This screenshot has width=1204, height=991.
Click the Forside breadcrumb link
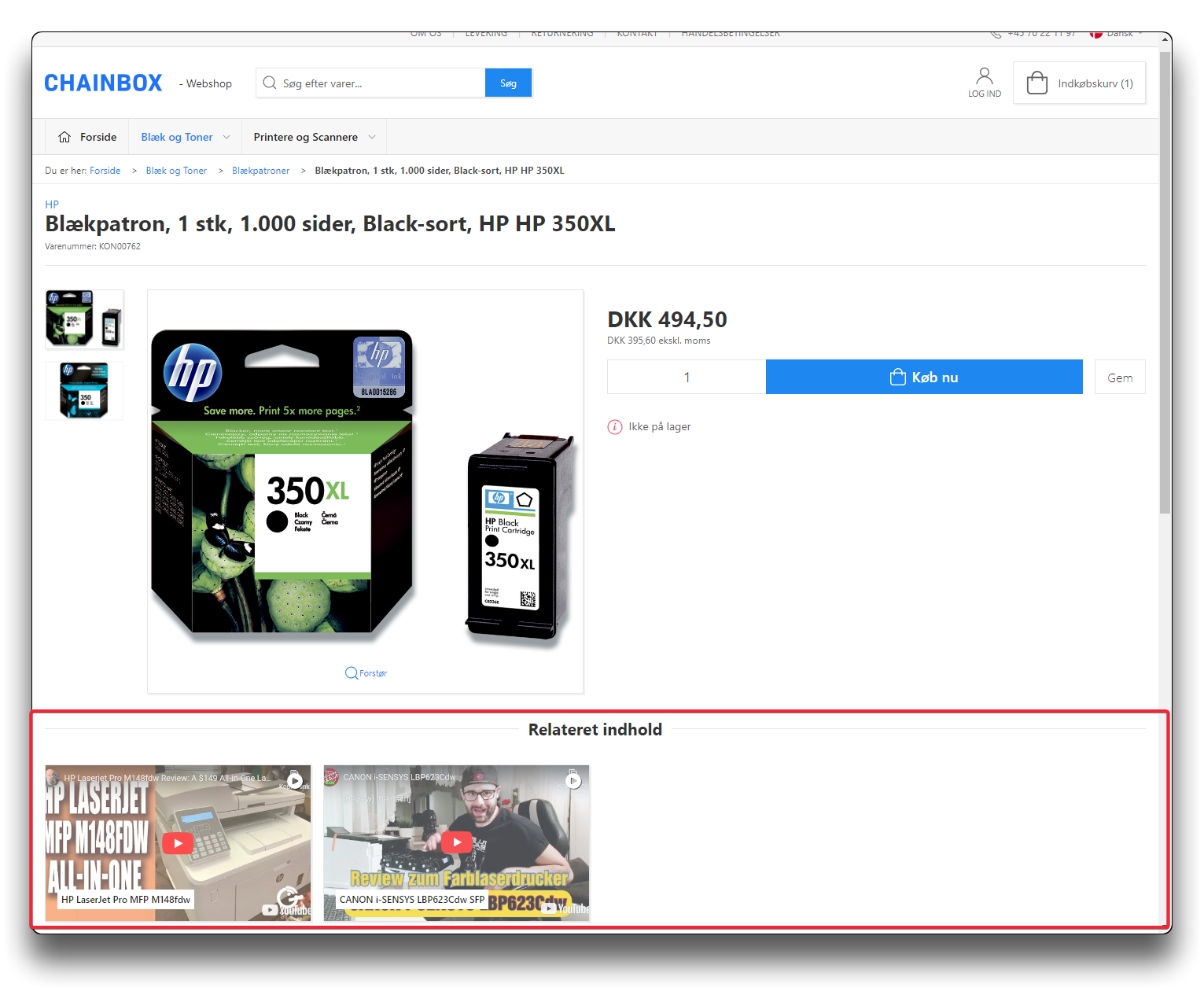pos(105,171)
